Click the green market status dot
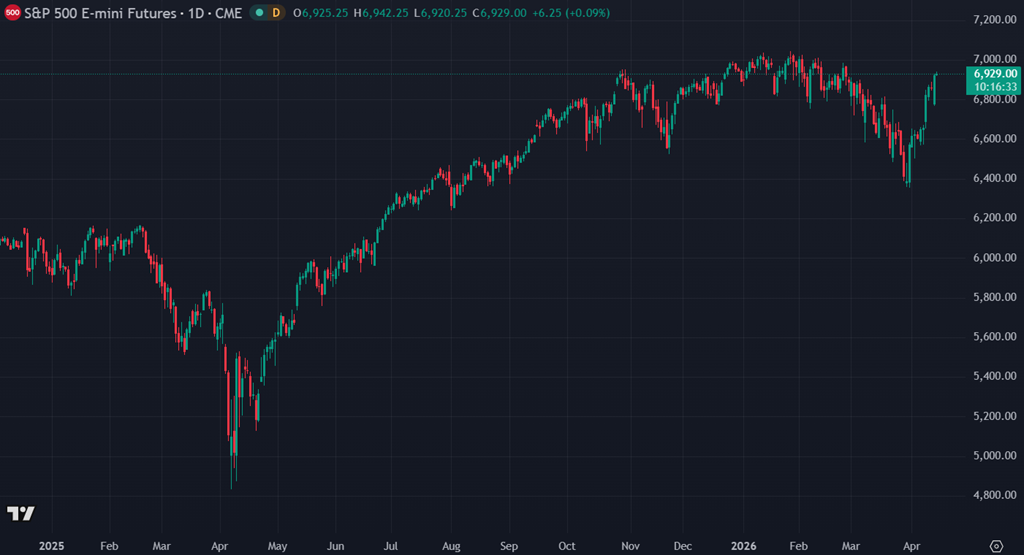The image size is (1024, 555). coord(258,13)
